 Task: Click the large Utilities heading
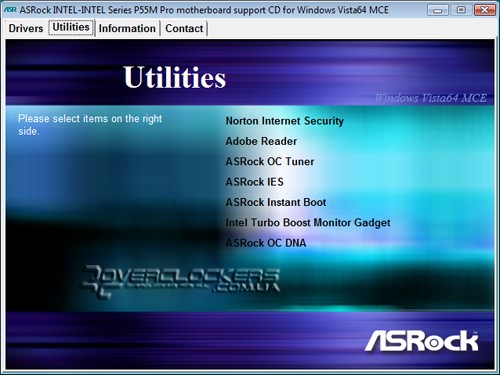click(175, 77)
